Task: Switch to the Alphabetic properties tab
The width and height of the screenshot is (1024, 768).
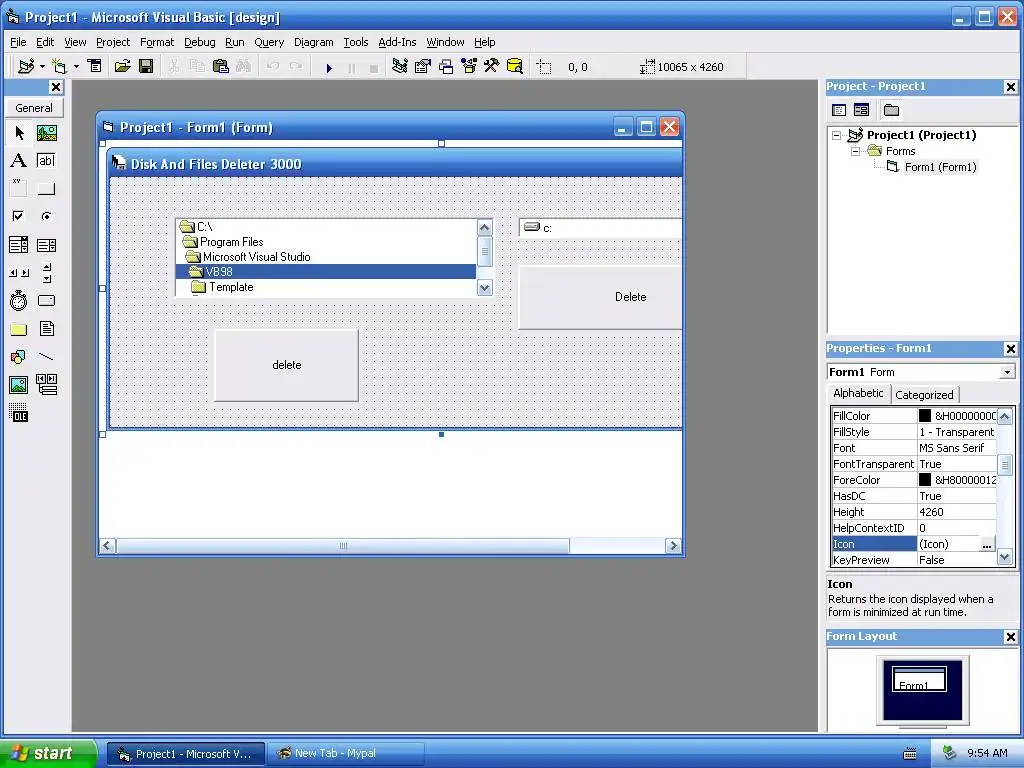Action: coord(858,393)
